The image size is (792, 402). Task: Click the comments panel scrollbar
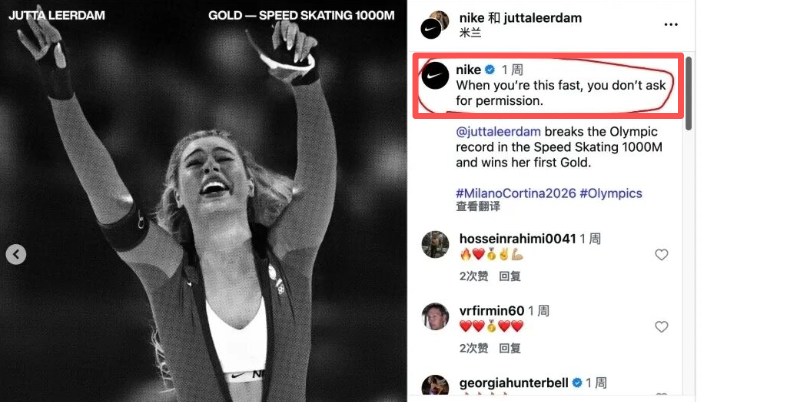click(x=688, y=94)
